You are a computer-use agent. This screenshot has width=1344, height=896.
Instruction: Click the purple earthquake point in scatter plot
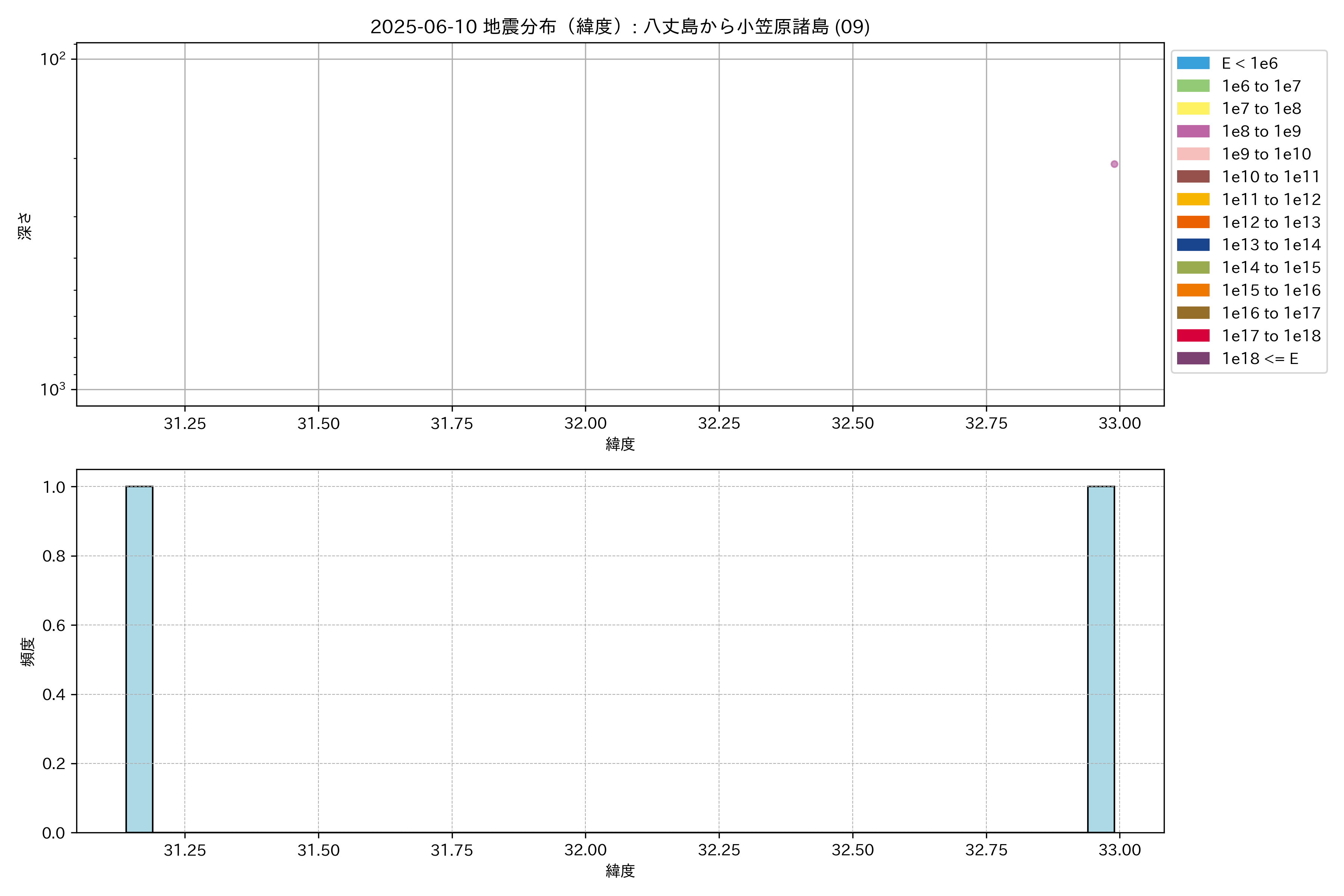[1114, 164]
